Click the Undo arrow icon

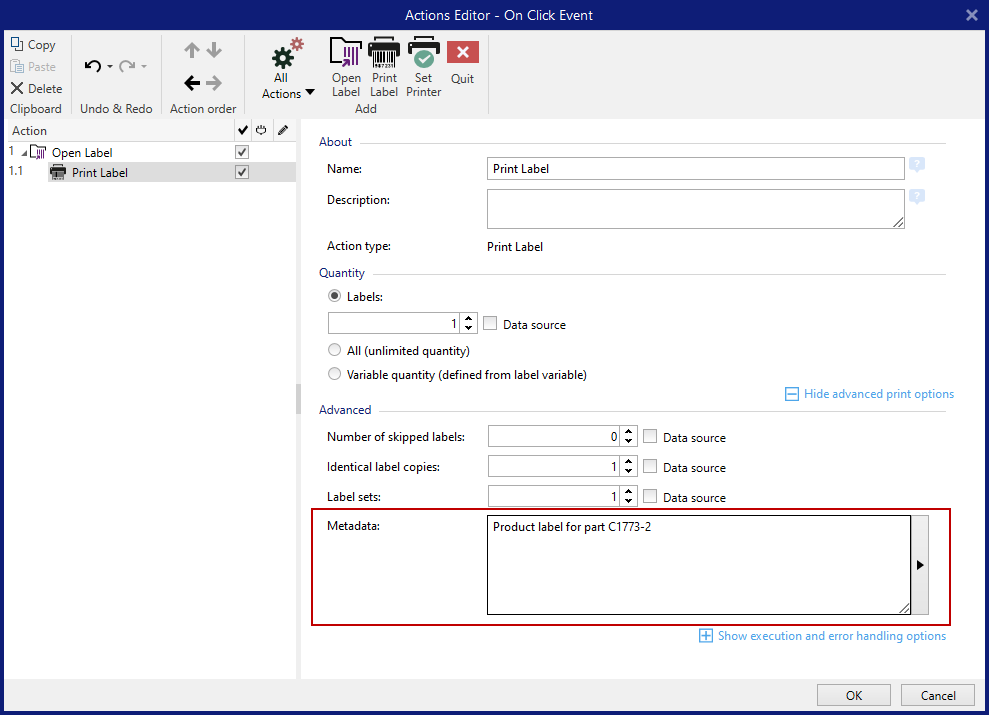click(93, 66)
